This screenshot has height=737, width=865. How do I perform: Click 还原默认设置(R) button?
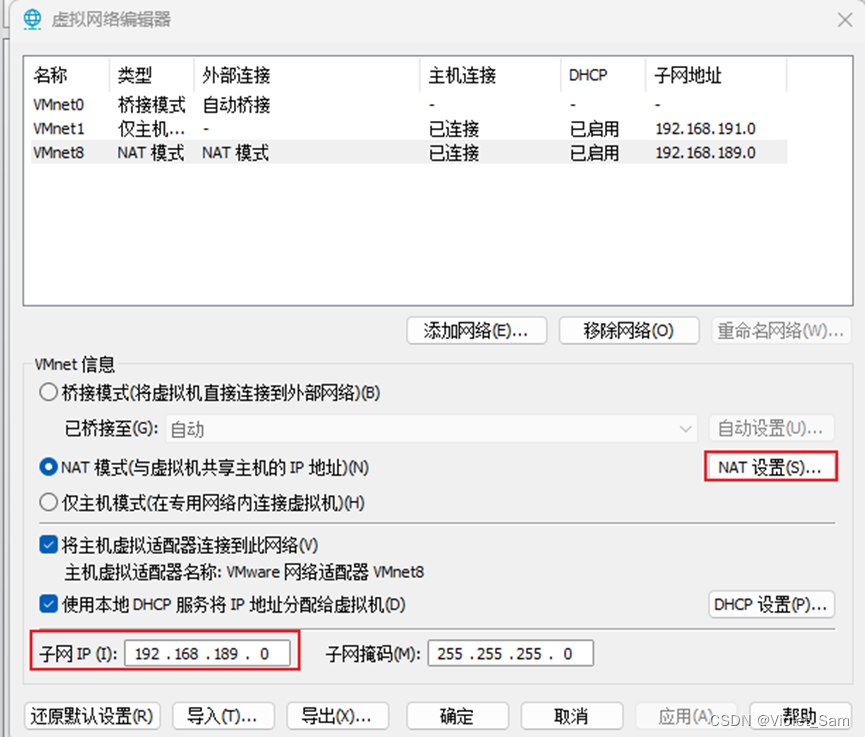tap(92, 716)
